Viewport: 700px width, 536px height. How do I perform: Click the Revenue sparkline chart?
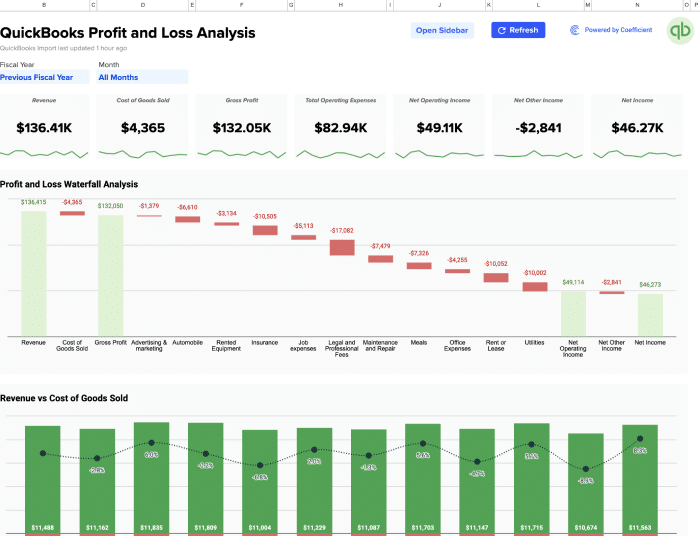pos(44,154)
